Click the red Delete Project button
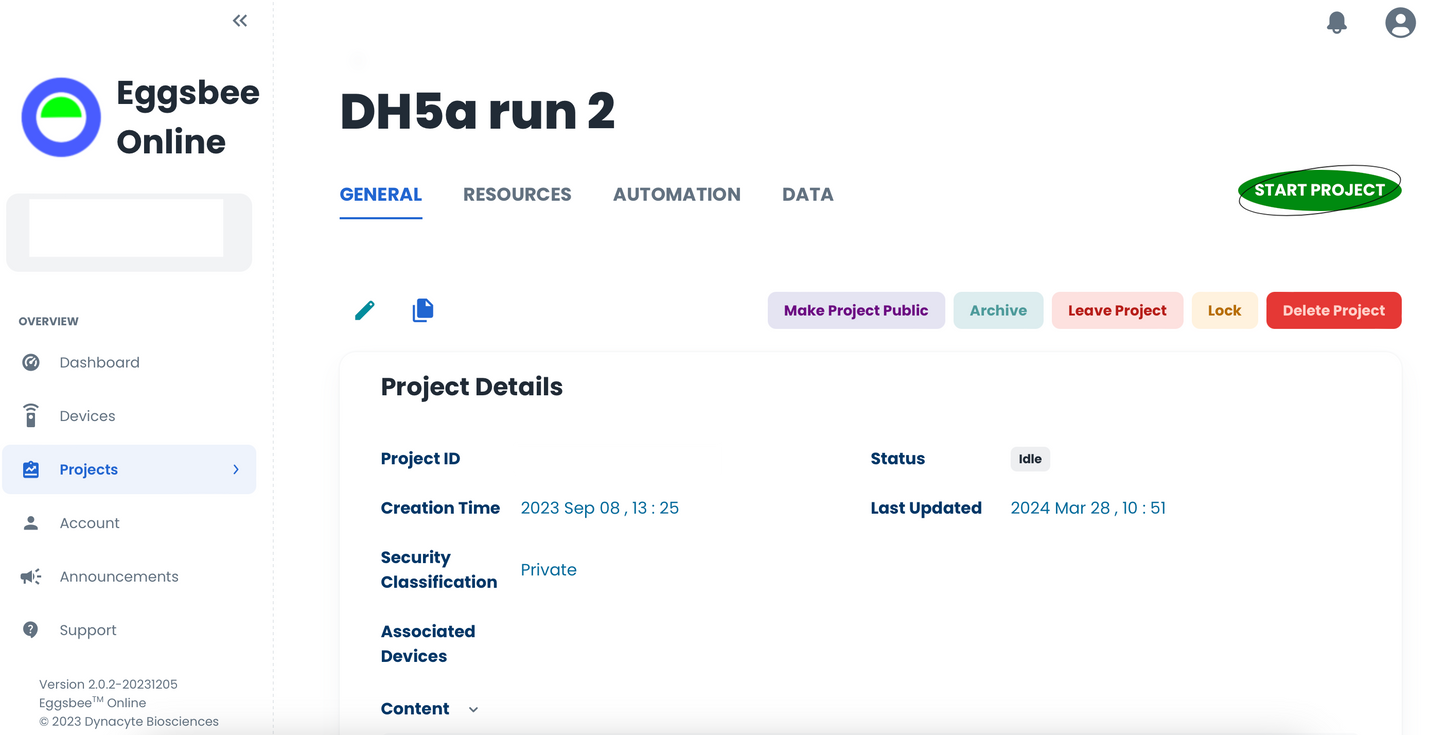This screenshot has width=1445, height=735. pyautogui.click(x=1333, y=311)
